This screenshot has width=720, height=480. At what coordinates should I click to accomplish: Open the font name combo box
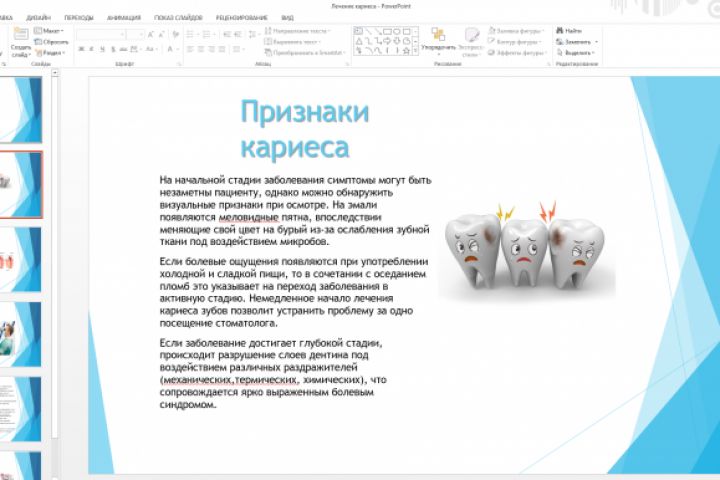[101, 34]
